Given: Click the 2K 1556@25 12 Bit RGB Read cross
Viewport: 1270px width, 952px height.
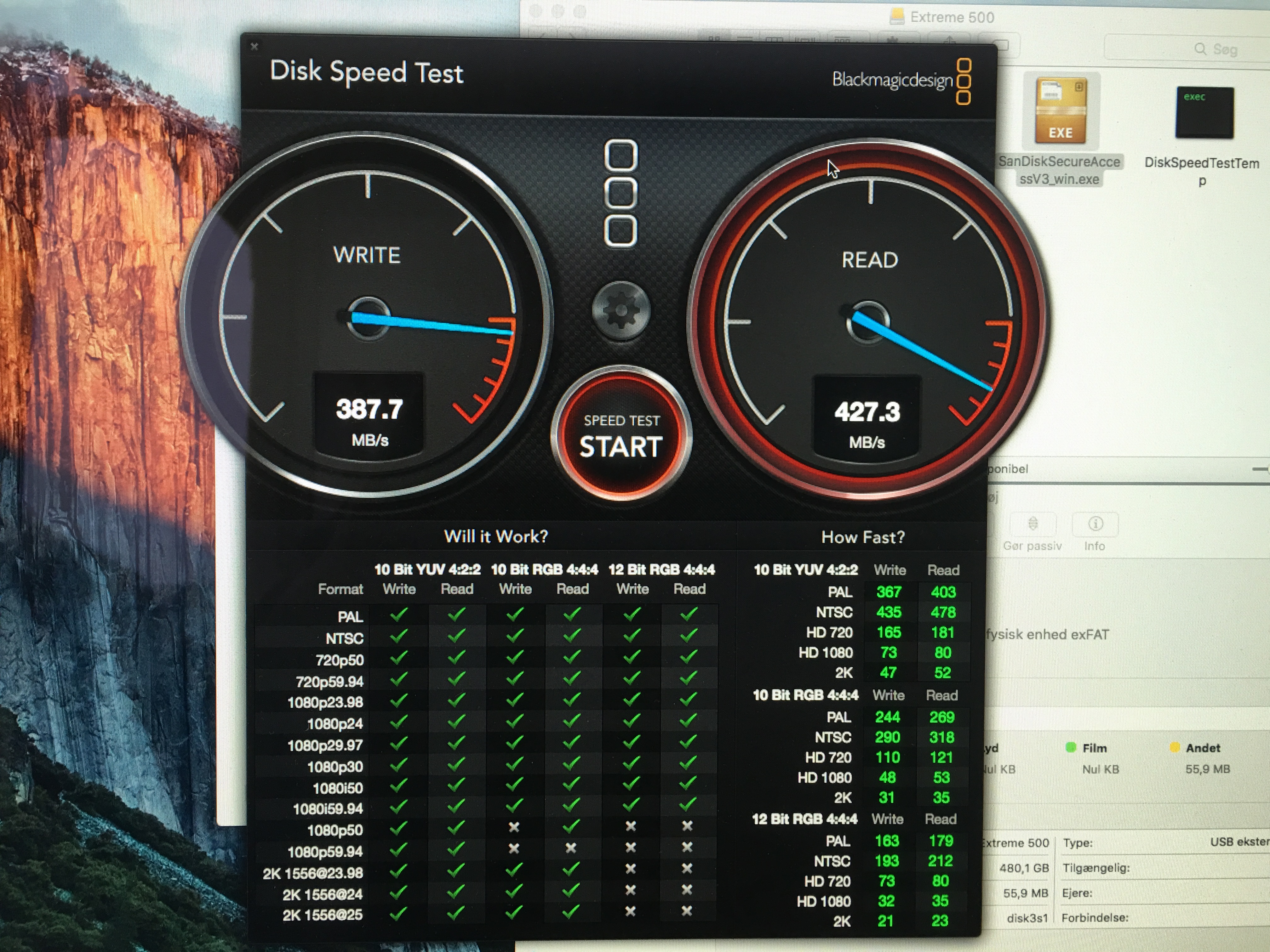Looking at the screenshot, I should point(687,911).
